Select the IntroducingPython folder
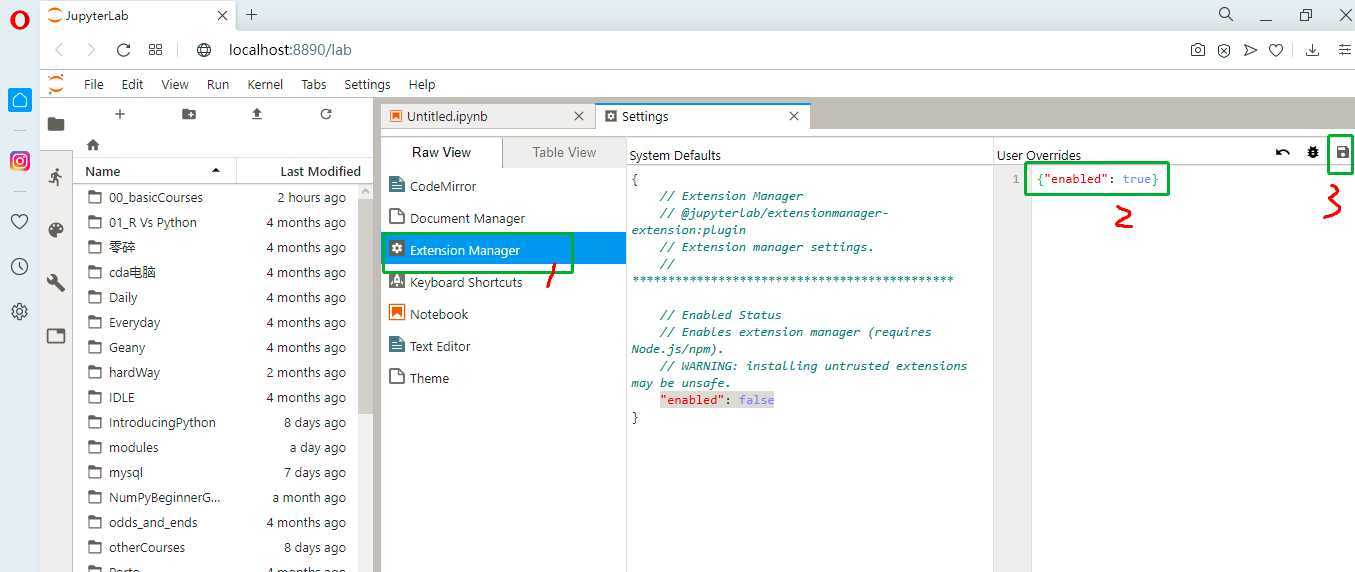The width and height of the screenshot is (1355, 572). pyautogui.click(x=217, y=422)
